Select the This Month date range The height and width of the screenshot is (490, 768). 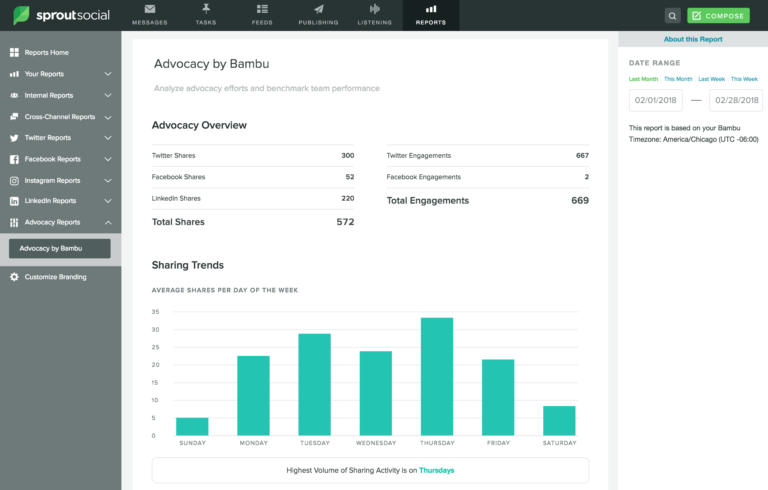tap(678, 79)
